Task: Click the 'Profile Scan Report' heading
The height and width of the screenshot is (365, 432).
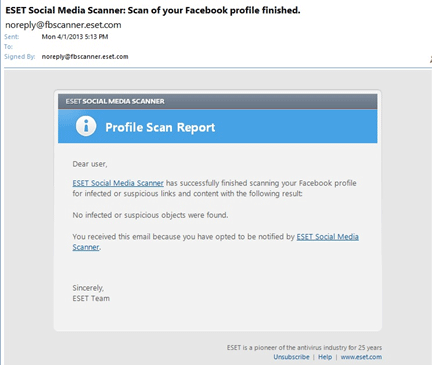Action: coord(160,127)
